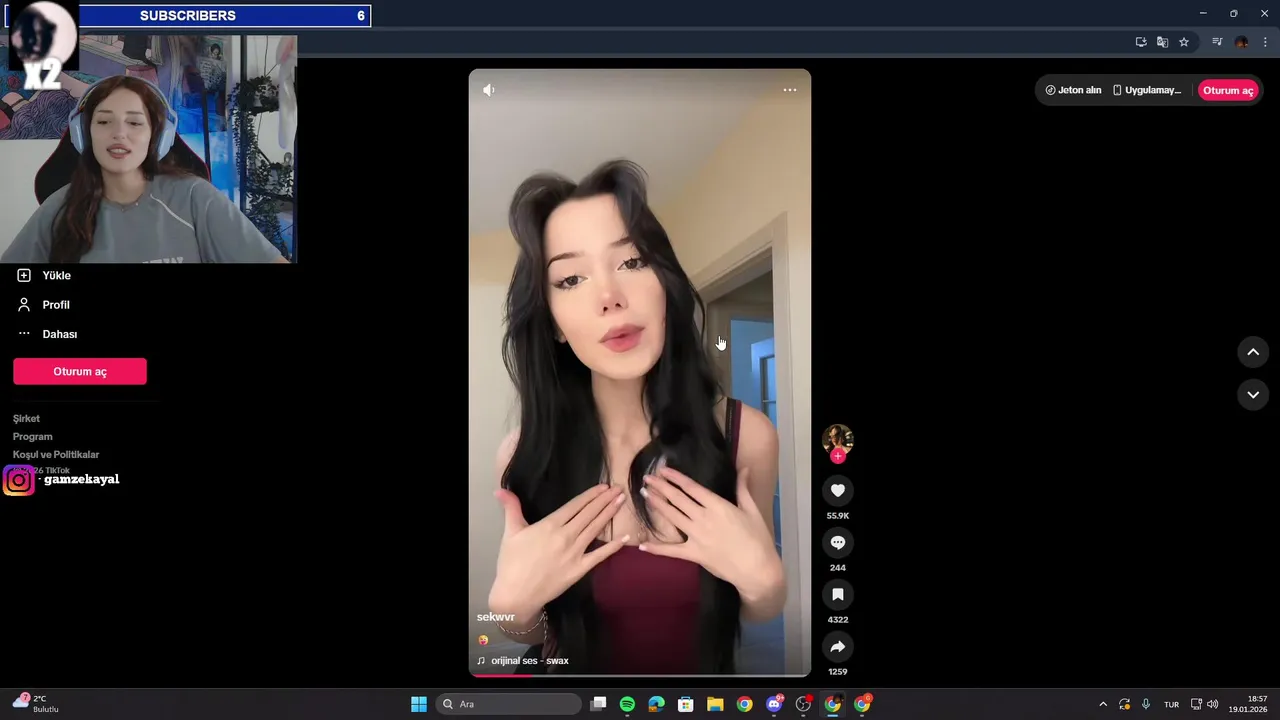
Task: Share the video with the arrow icon
Action: [x=838, y=646]
